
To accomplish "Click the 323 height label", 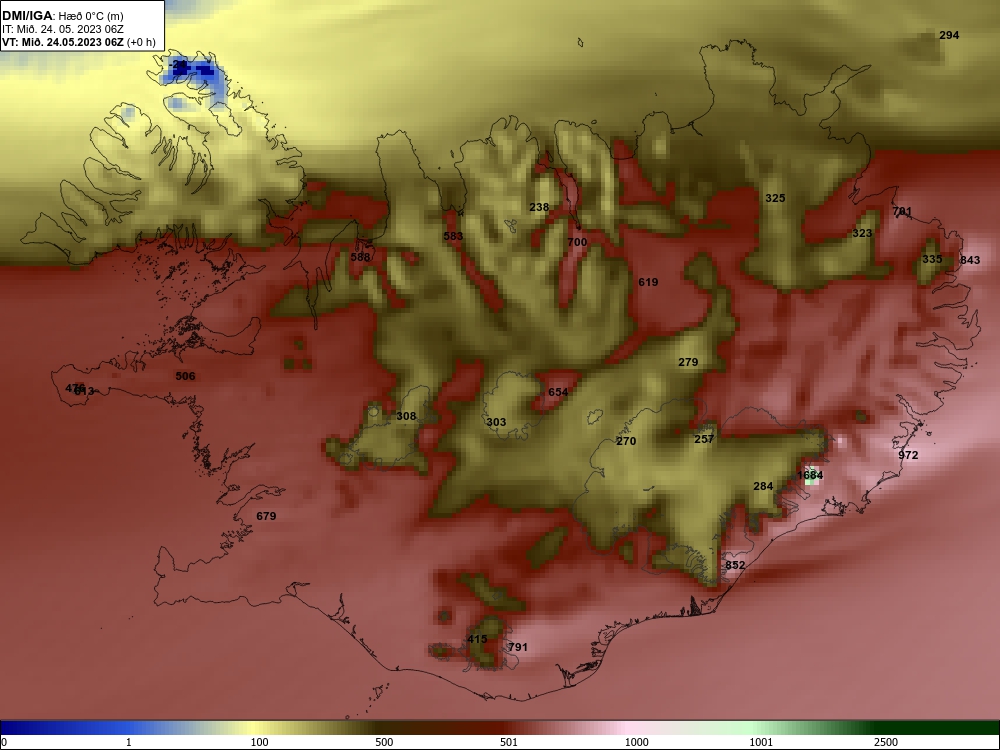I will (862, 233).
